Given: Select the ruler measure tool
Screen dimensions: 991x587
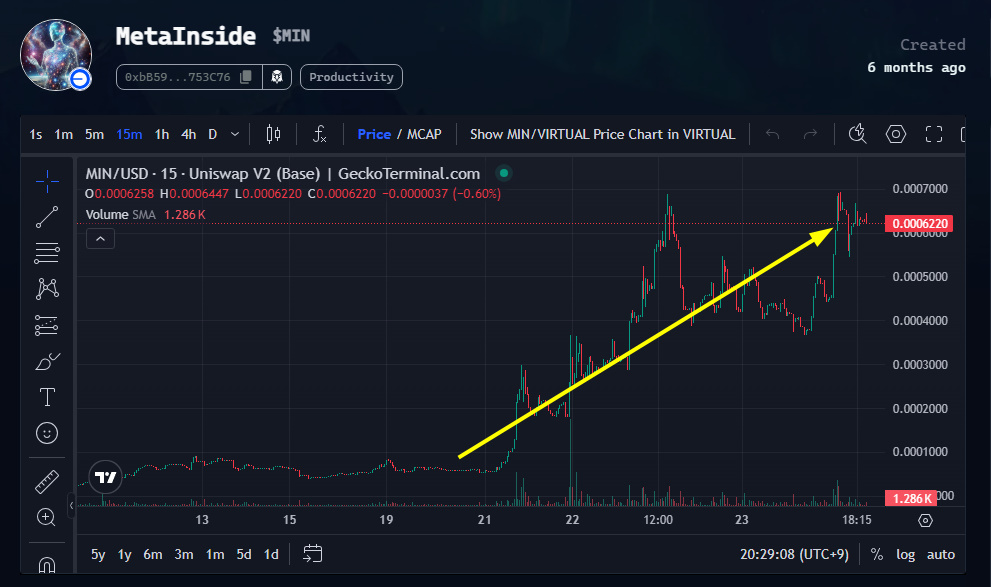Looking at the screenshot, I should point(47,481).
